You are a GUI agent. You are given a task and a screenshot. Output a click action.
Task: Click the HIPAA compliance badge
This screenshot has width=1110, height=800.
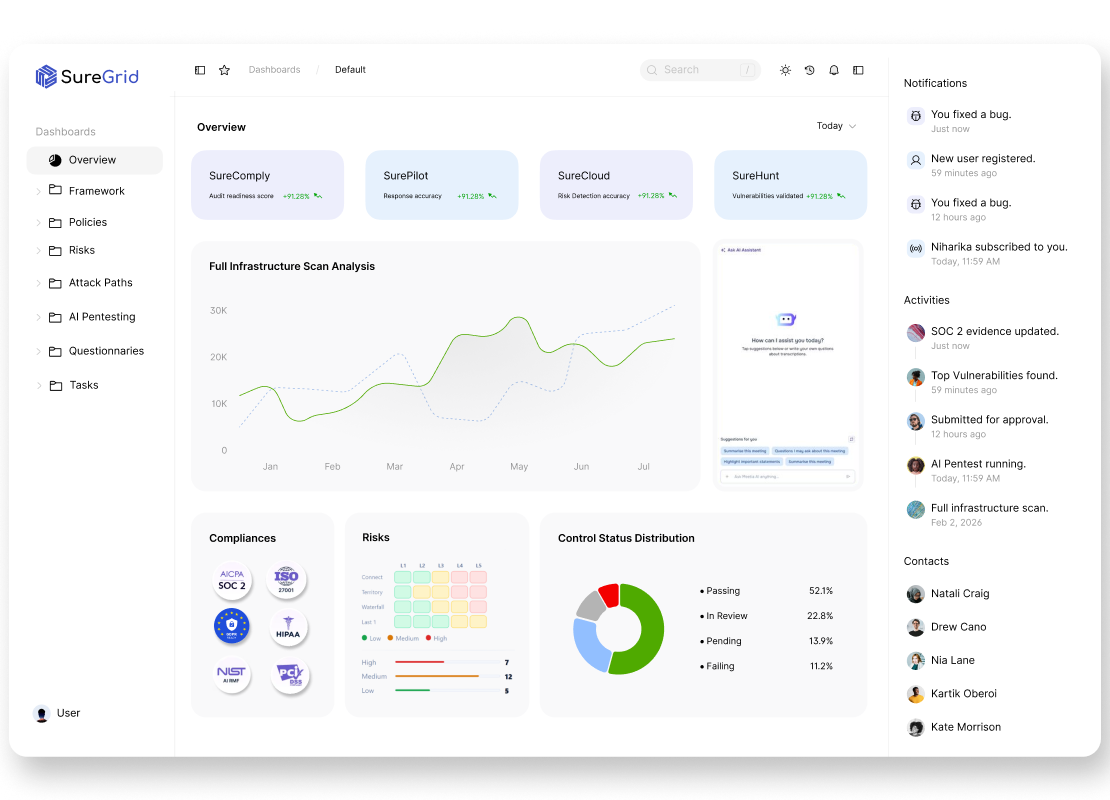[289, 628]
